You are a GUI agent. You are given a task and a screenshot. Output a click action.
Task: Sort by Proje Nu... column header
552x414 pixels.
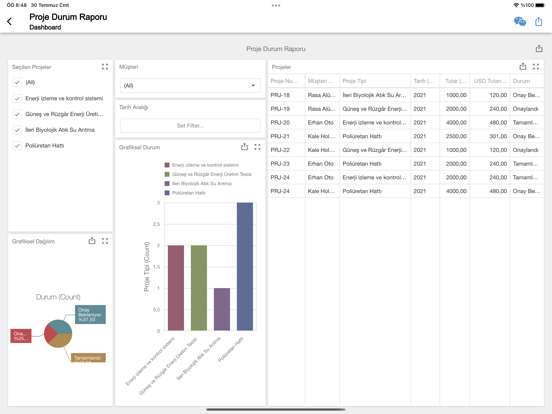point(286,81)
